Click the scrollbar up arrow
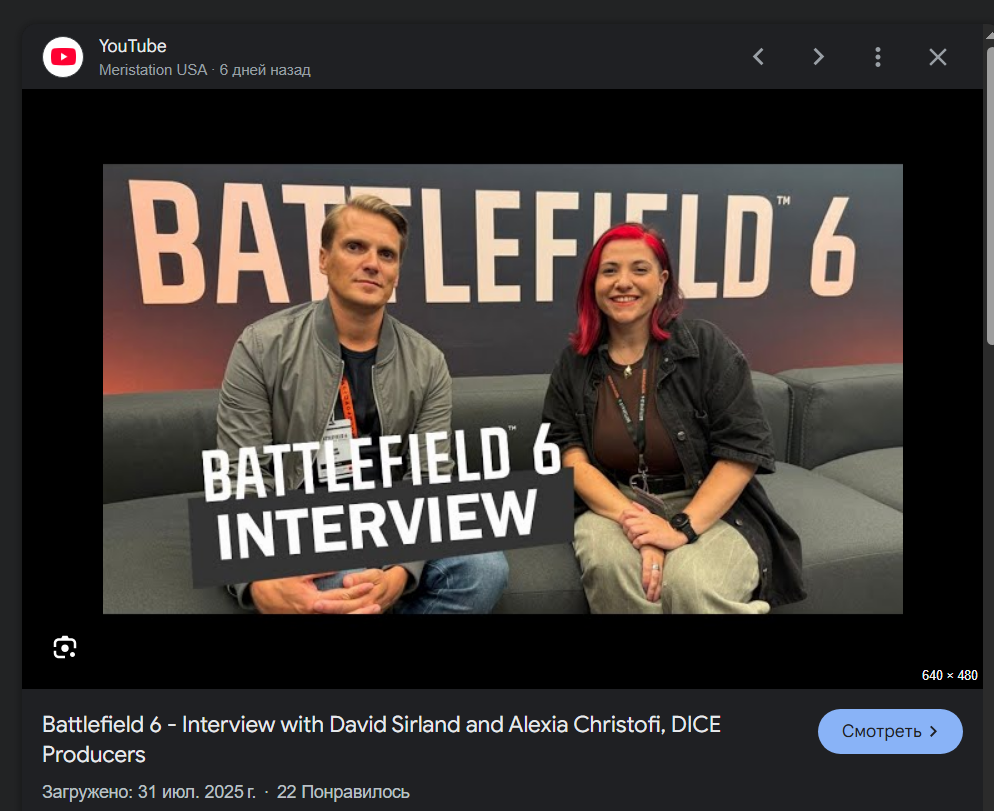 989,34
